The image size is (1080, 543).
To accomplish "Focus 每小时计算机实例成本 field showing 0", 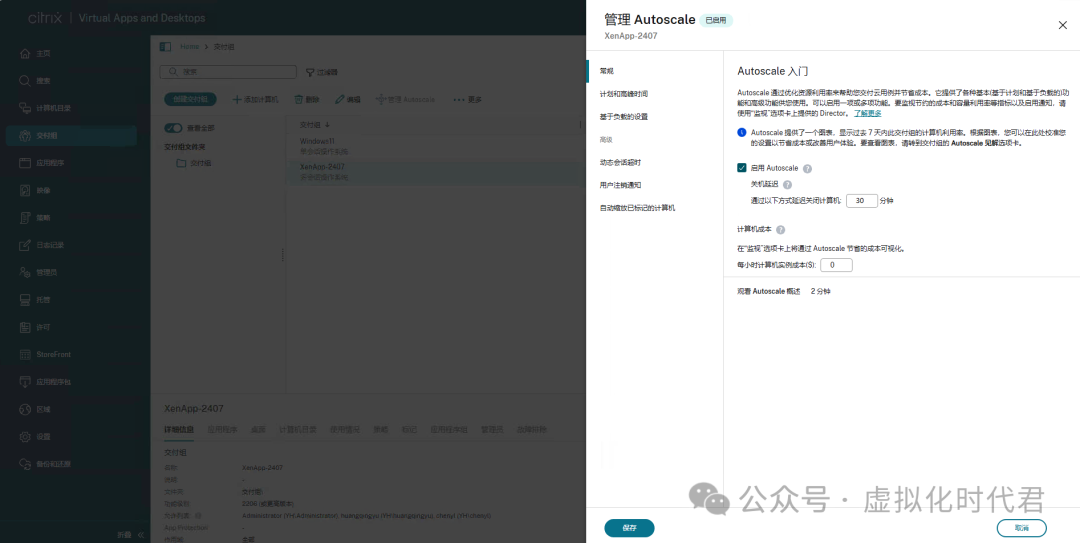I will [x=837, y=265].
